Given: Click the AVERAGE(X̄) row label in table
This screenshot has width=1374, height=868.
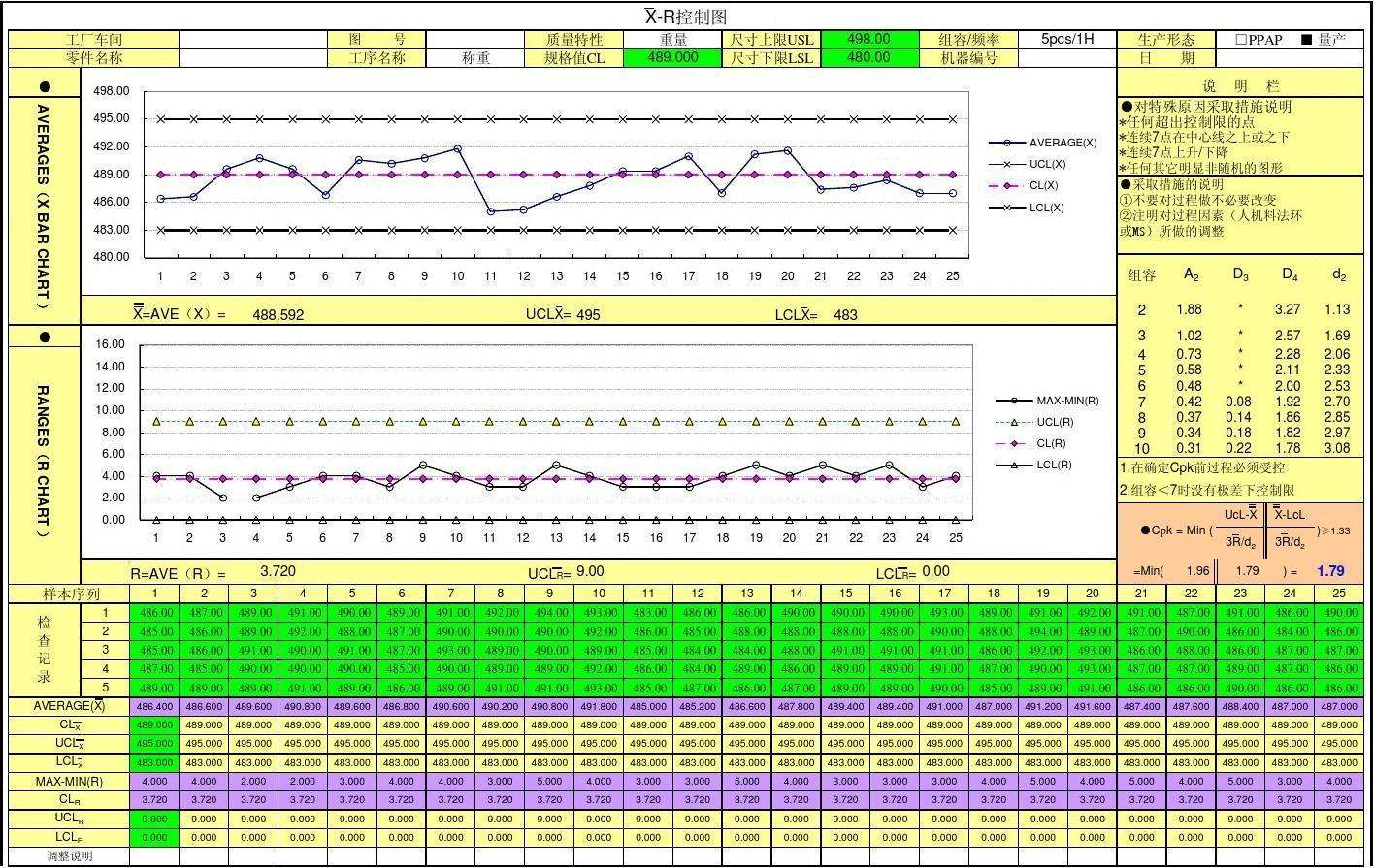Looking at the screenshot, I should point(70,706).
